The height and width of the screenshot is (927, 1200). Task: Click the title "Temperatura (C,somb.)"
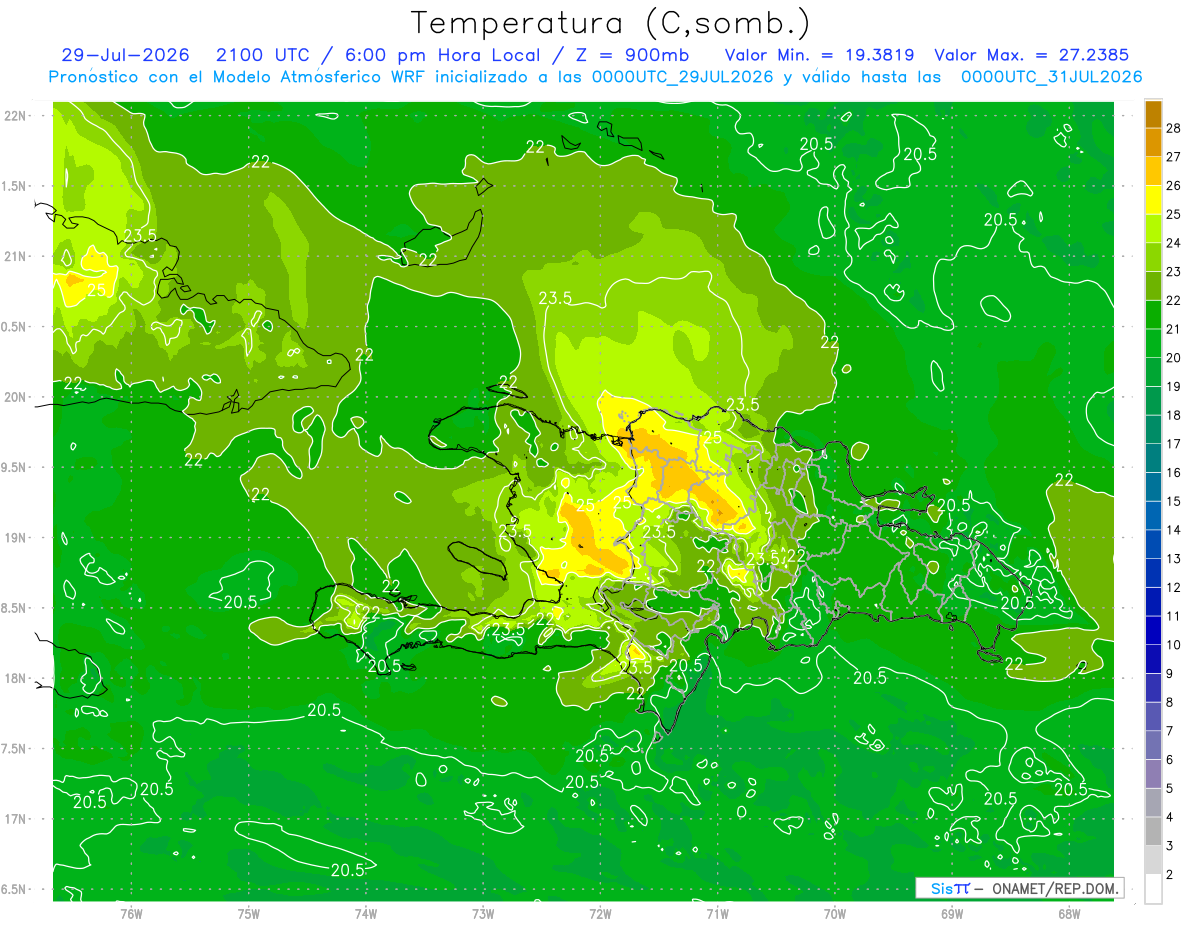coord(611,23)
